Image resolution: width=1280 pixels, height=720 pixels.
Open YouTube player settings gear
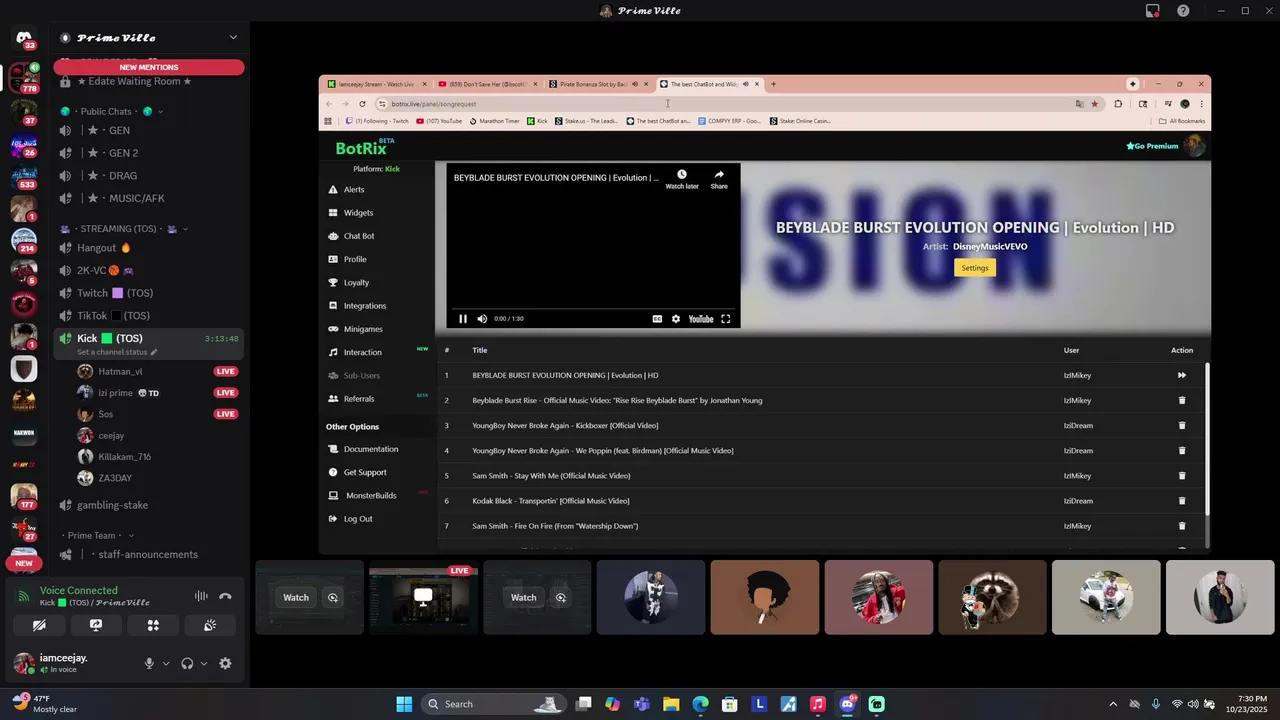tap(676, 319)
